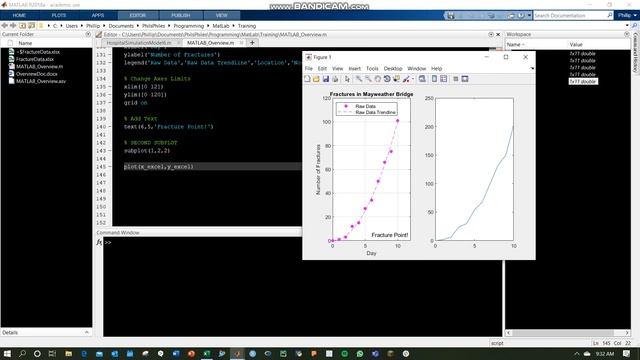640x360 pixels.
Task: Select the Rotate 3D tool
Action: point(387,79)
